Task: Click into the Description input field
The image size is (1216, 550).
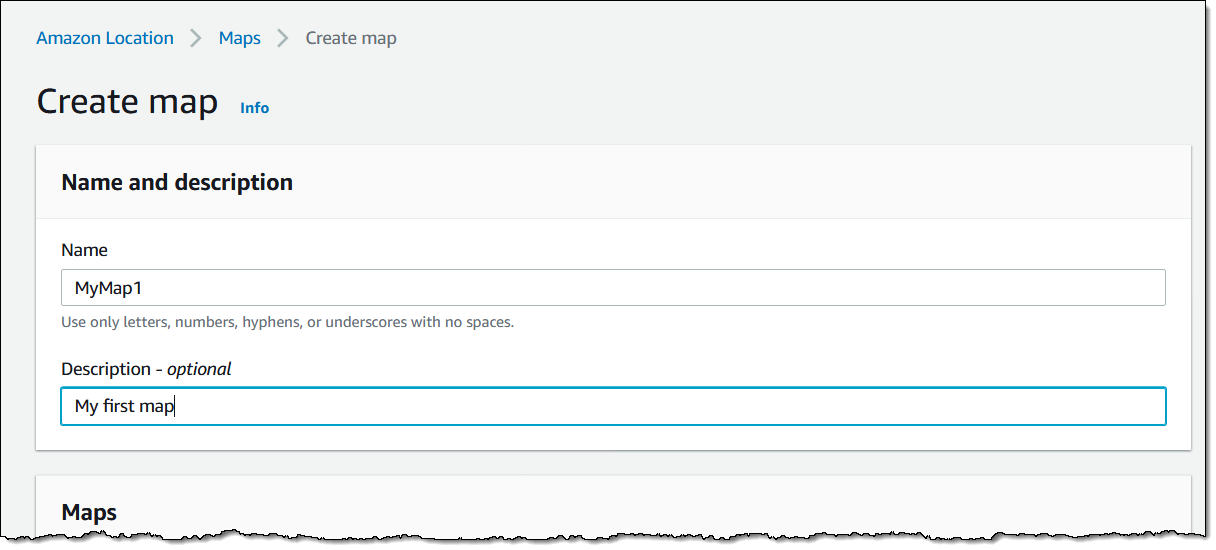Action: click(613, 407)
